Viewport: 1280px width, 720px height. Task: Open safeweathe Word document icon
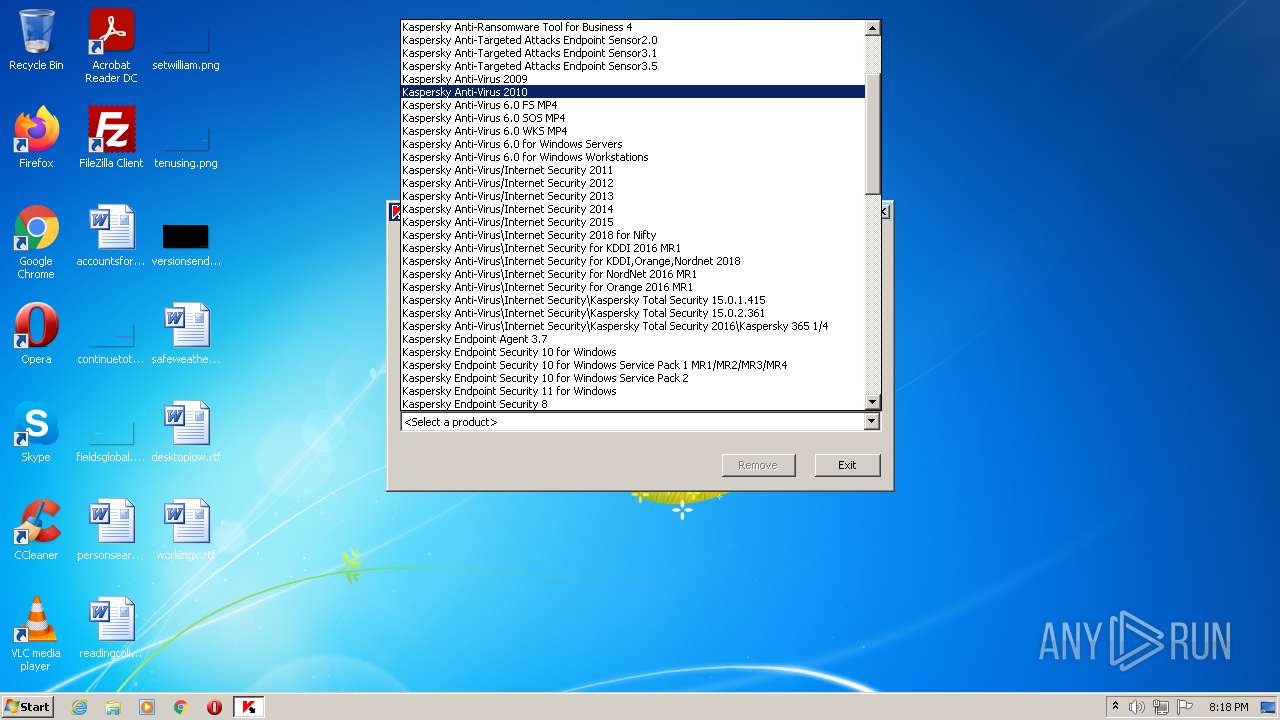click(x=186, y=334)
